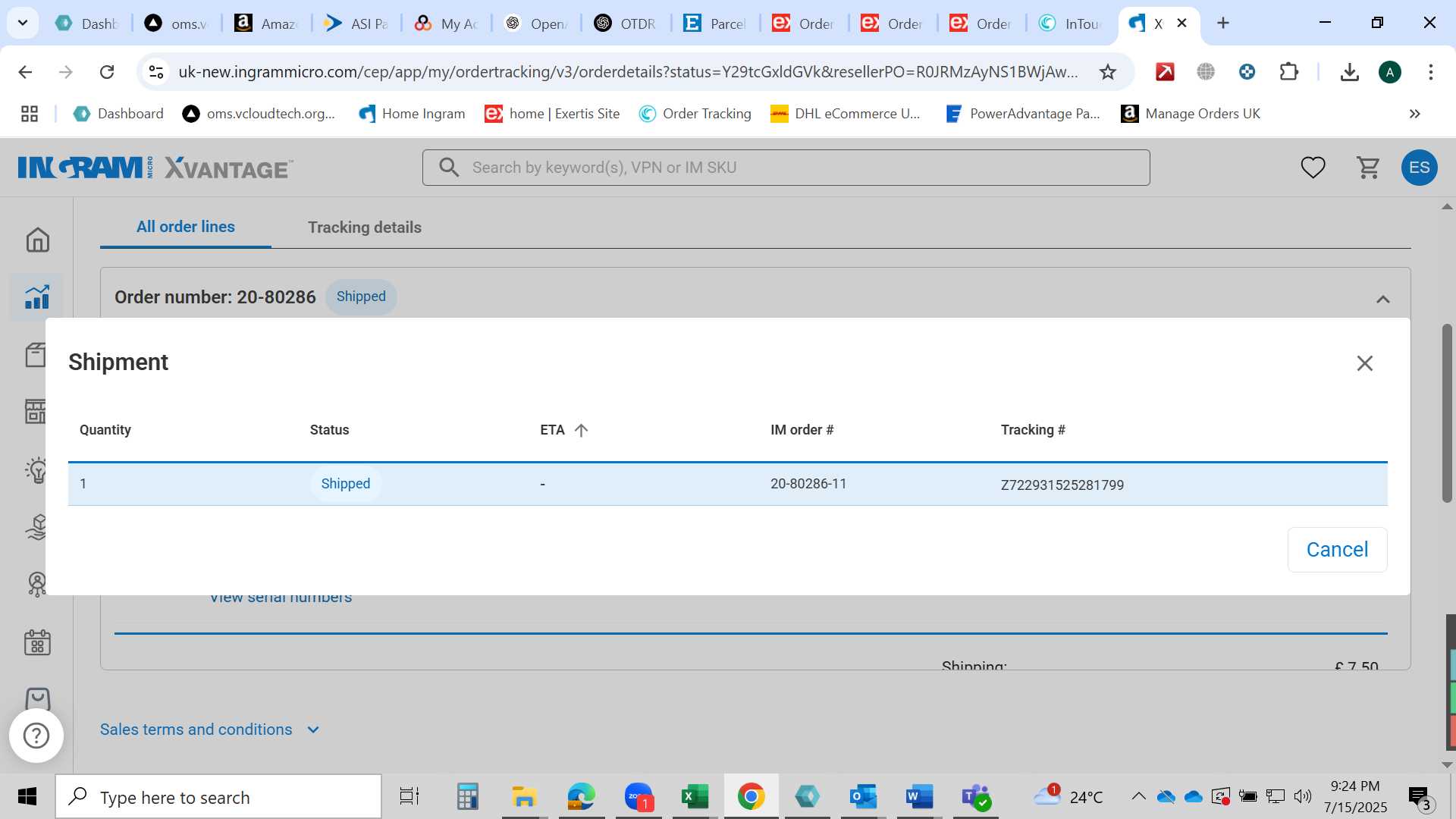Click tracking number Z722931525281799

point(1062,485)
